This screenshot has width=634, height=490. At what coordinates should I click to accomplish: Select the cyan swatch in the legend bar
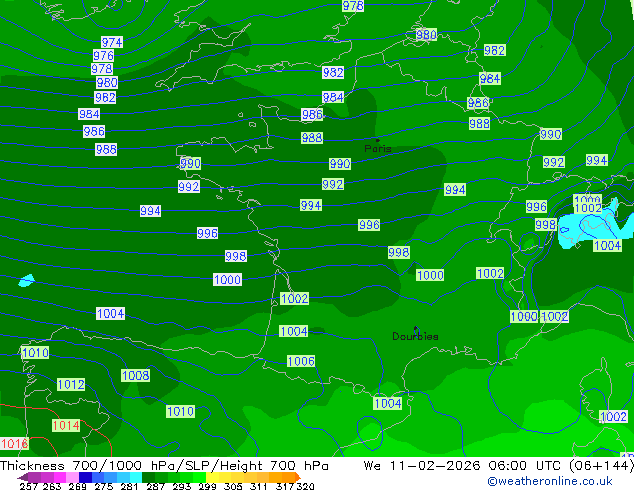click(135, 477)
